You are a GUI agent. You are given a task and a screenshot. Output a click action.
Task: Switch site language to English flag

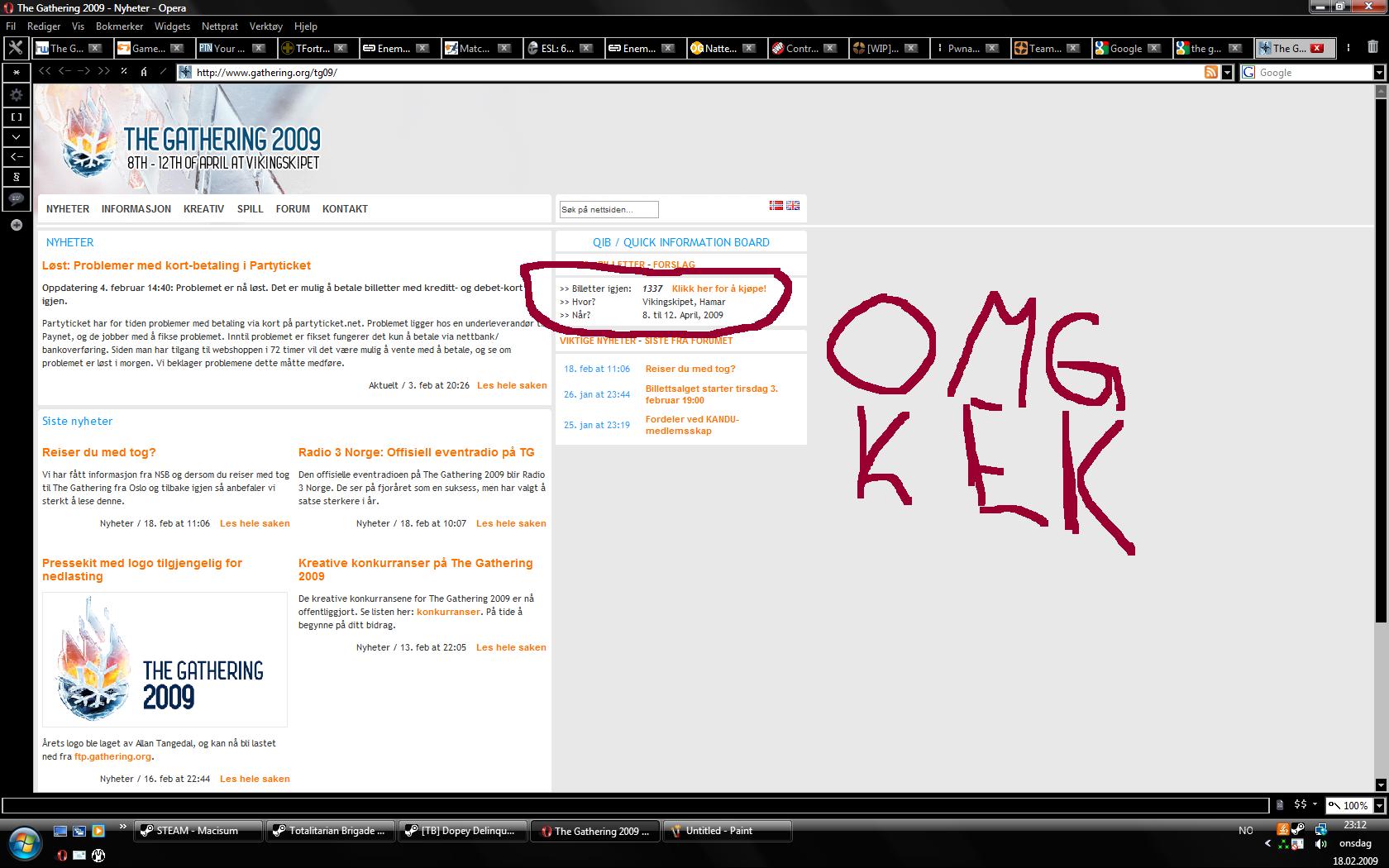pyautogui.click(x=793, y=205)
